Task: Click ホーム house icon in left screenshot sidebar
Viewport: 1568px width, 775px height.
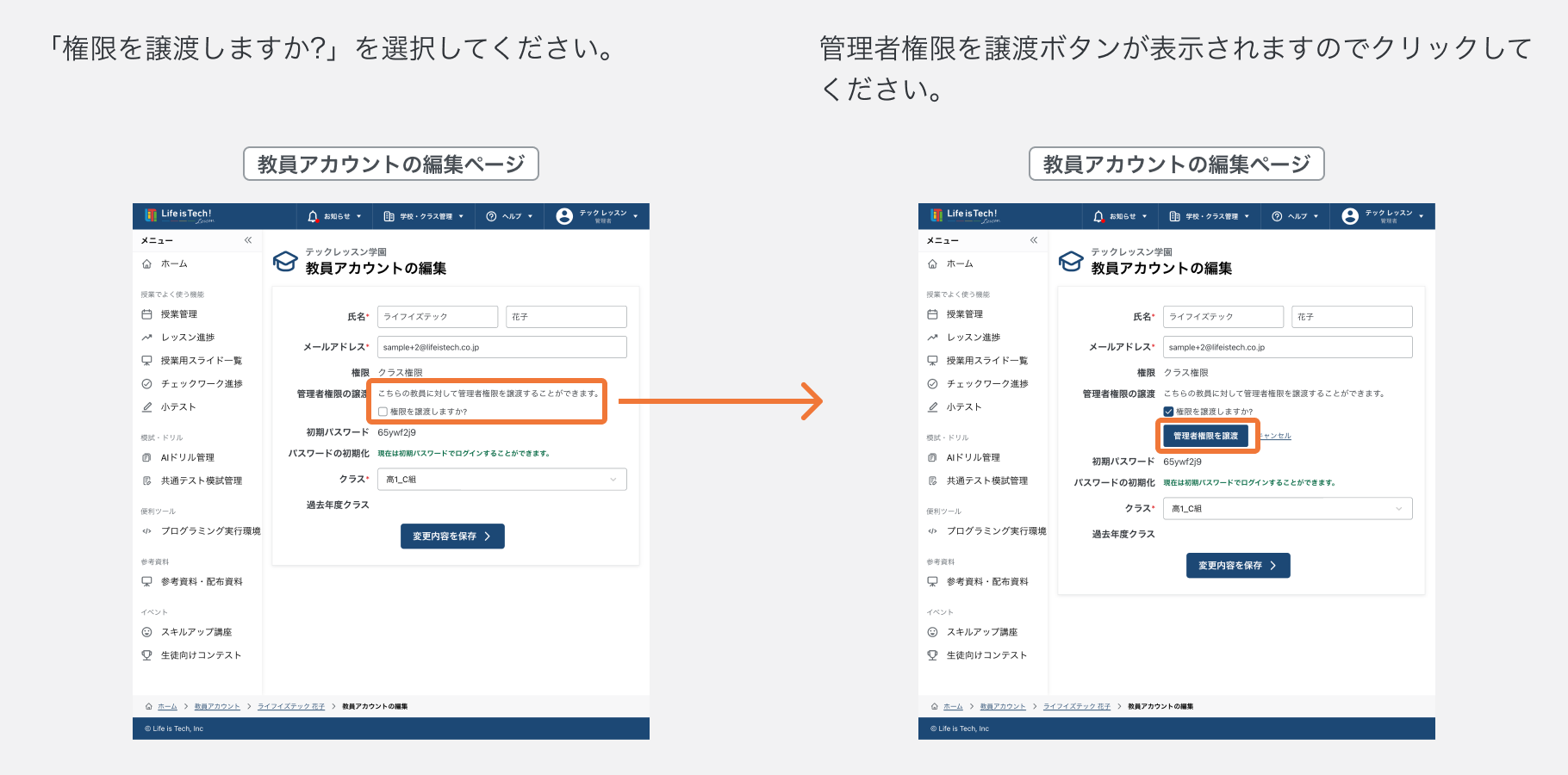Action: (x=146, y=263)
